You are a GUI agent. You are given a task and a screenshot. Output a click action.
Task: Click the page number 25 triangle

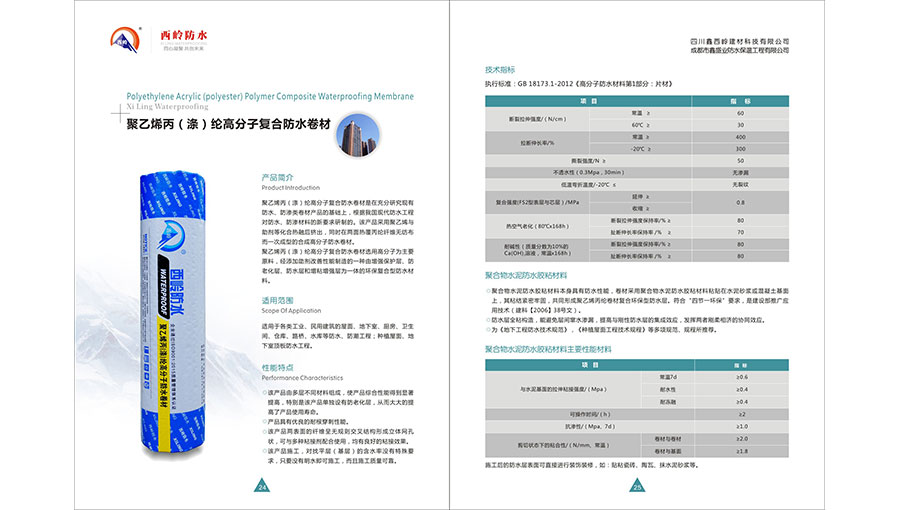point(637,486)
